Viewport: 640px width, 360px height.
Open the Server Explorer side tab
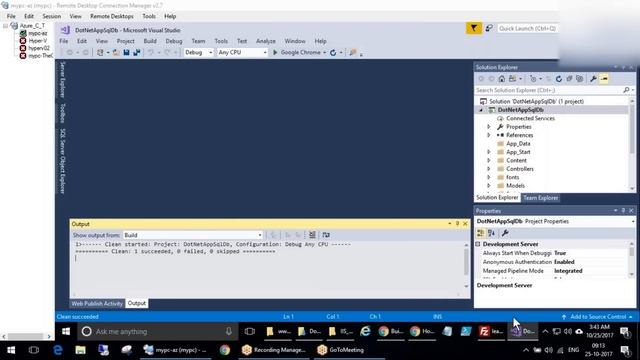point(62,80)
